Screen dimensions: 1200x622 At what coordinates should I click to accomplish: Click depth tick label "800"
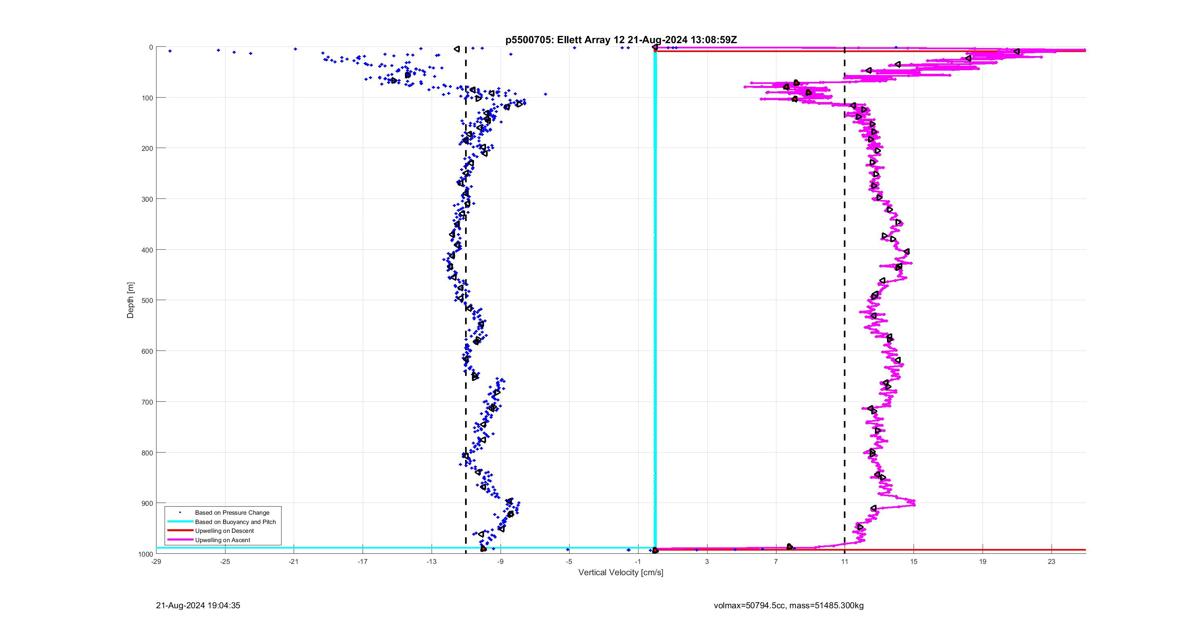click(146, 452)
